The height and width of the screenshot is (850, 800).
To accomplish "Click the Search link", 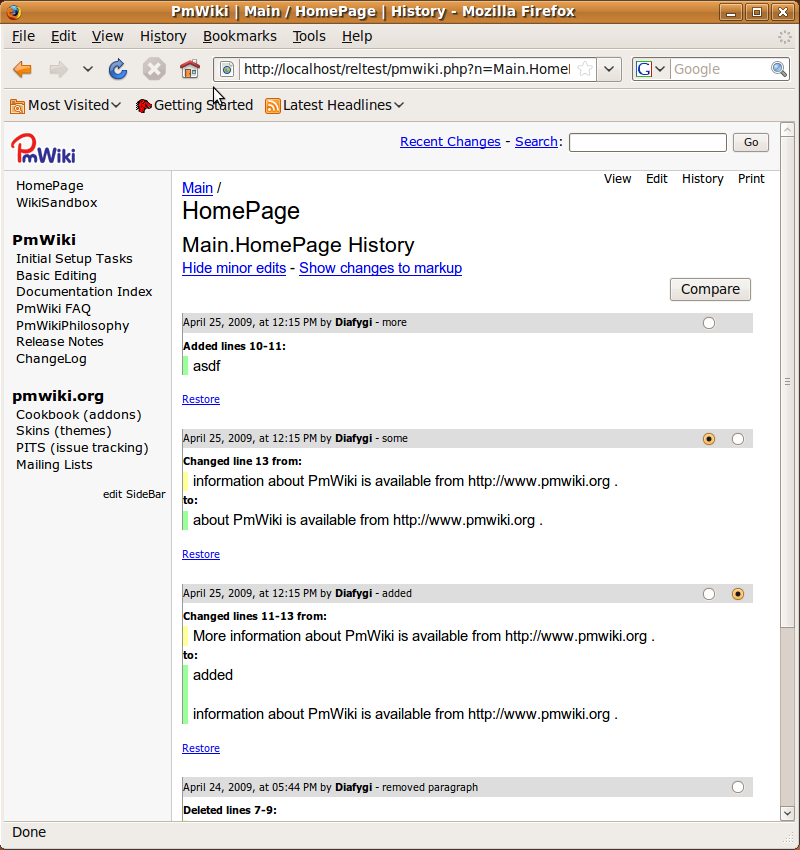I will pyautogui.click(x=536, y=141).
